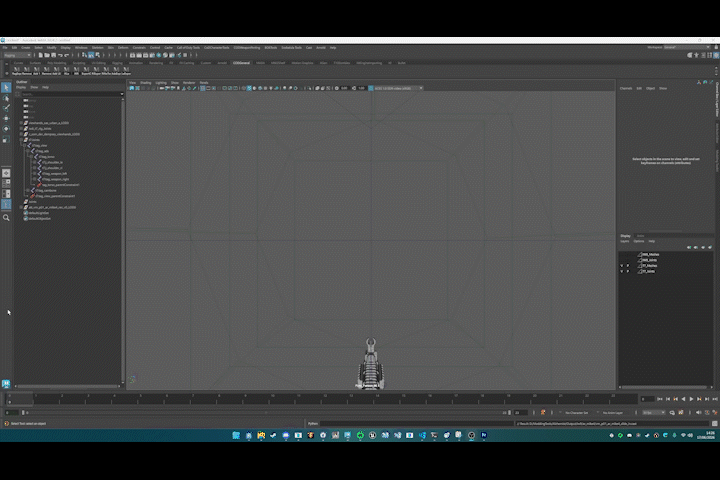Toggle visibility V of TT_Joints layer
Screen dimensions: 720x480
(x=622, y=271)
